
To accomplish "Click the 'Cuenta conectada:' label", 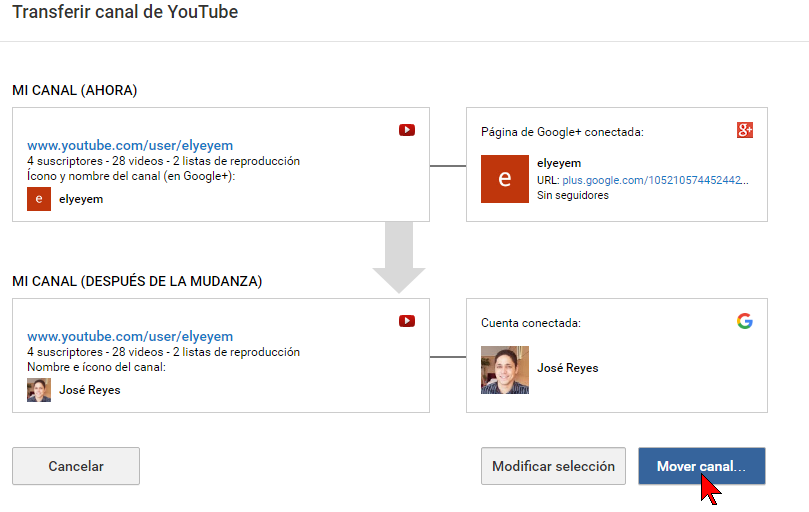I will [531, 323].
